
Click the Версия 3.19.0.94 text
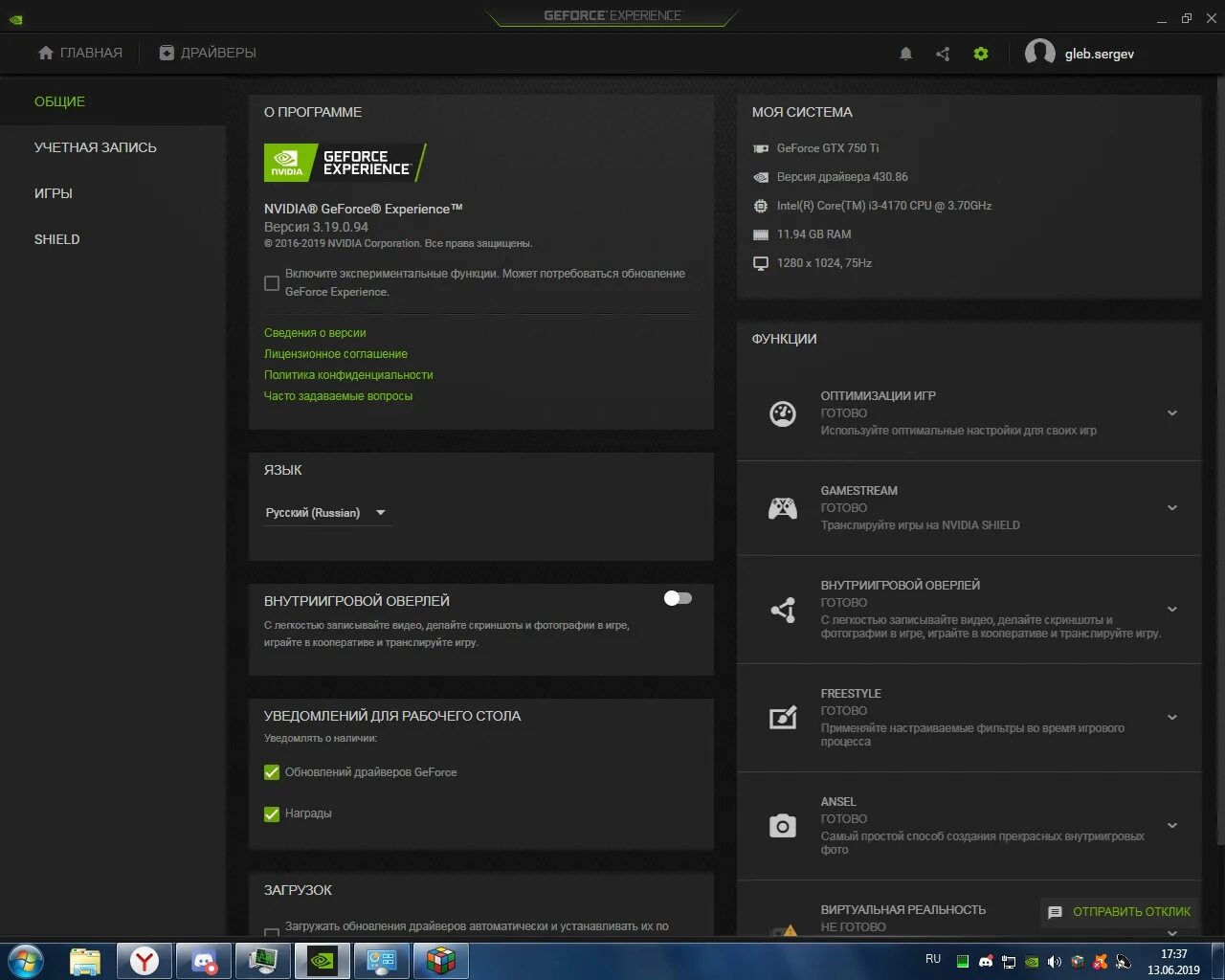(x=316, y=227)
